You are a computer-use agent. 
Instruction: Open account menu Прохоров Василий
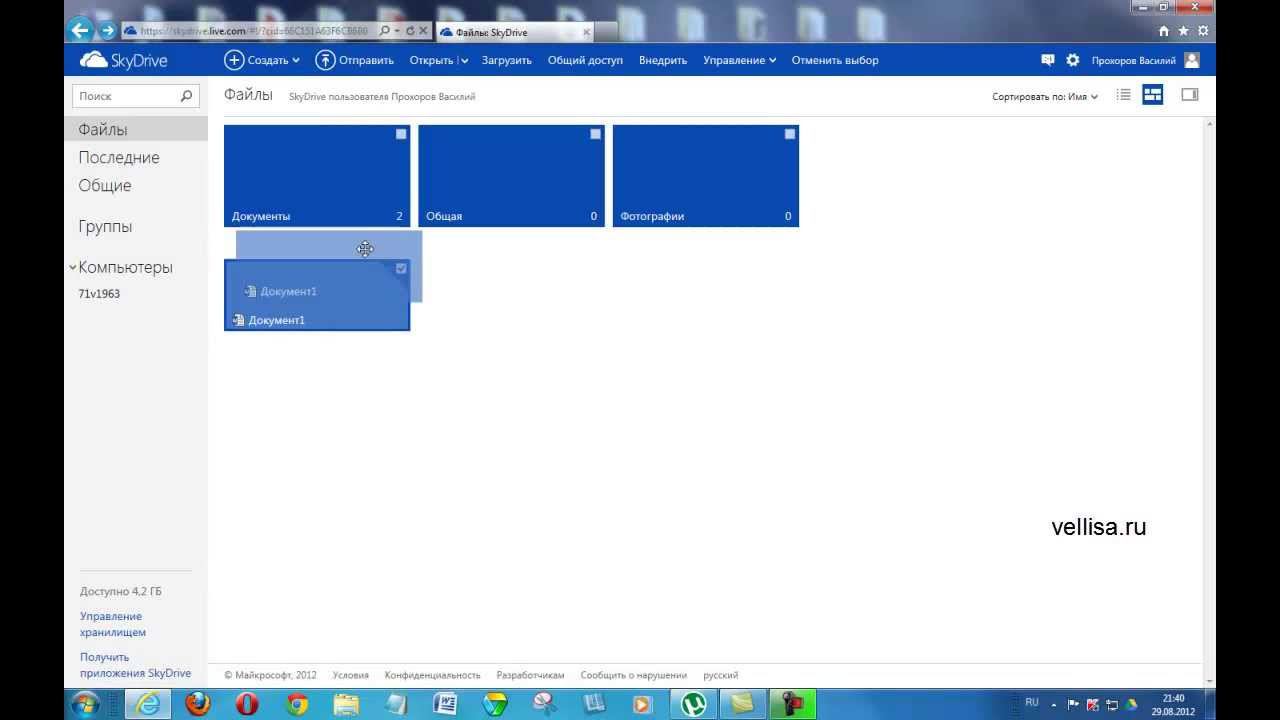pos(1134,61)
